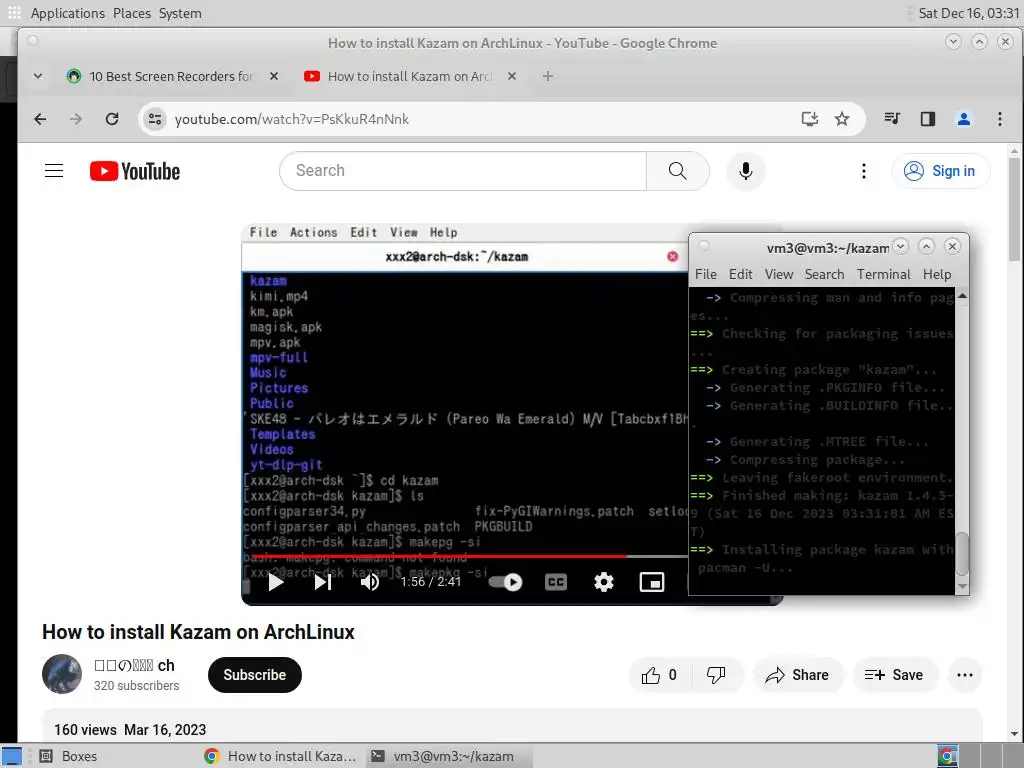Open Chrome tab search dropdown
Viewport: 1024px width, 768px height.
(x=38, y=76)
